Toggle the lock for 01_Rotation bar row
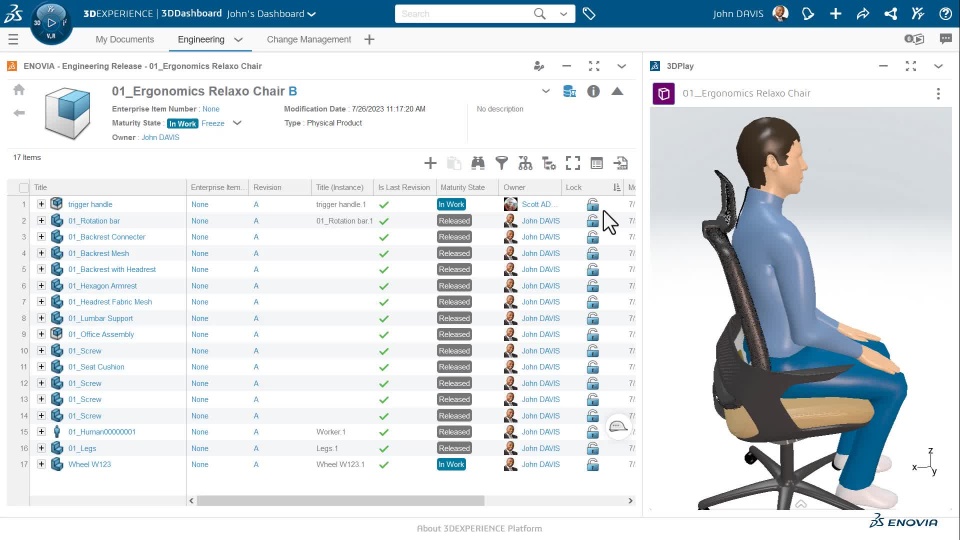The image size is (960, 540). tap(593, 221)
